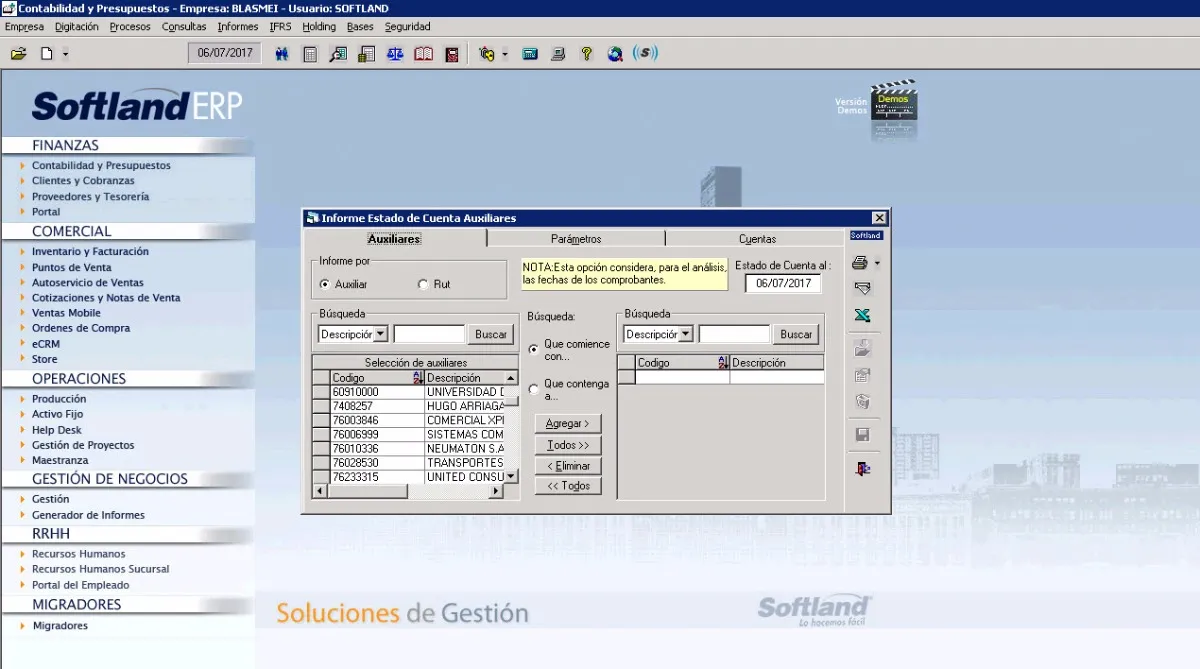Click the 'Agregar >' button

pos(567,424)
